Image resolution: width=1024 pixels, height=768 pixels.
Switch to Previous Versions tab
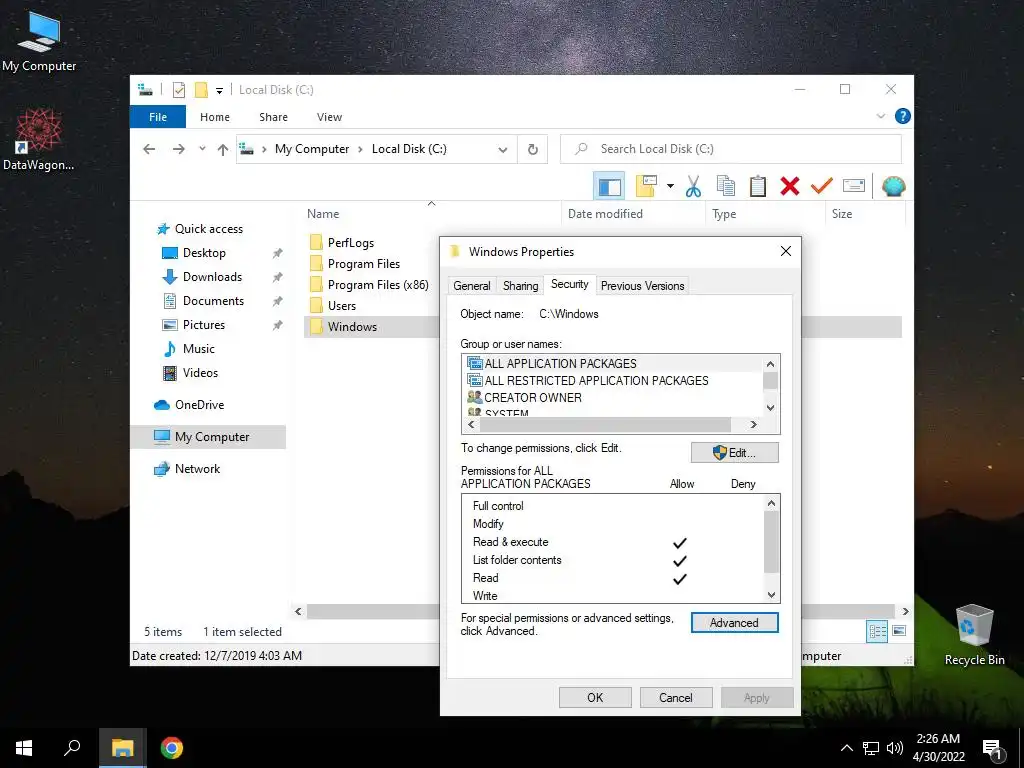point(642,286)
